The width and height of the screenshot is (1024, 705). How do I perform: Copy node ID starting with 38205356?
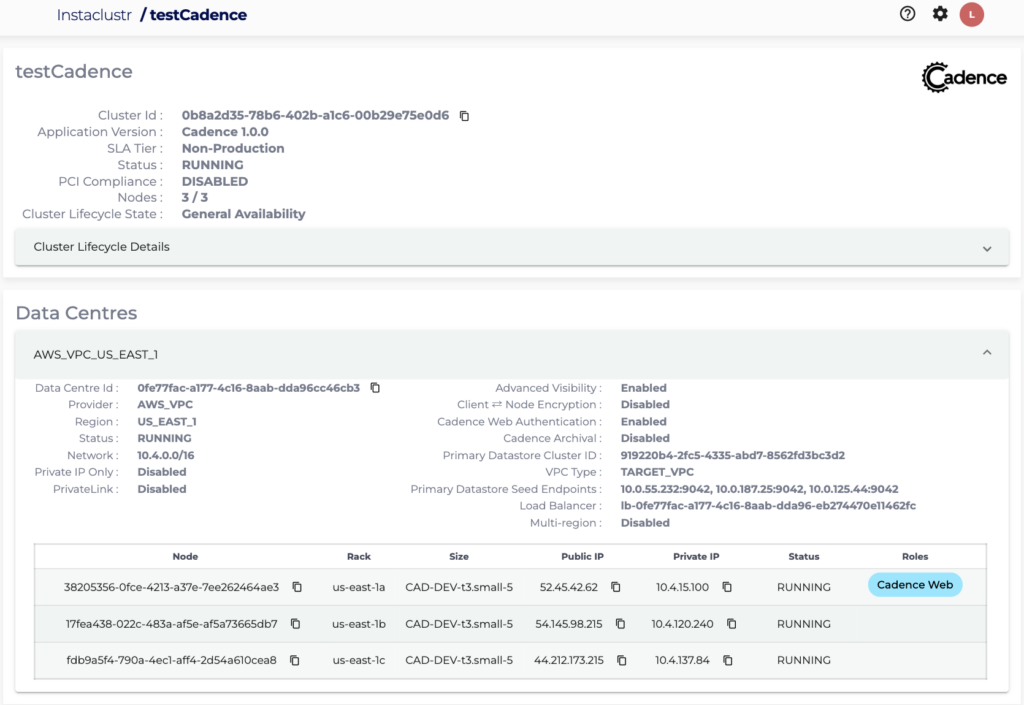[297, 587]
